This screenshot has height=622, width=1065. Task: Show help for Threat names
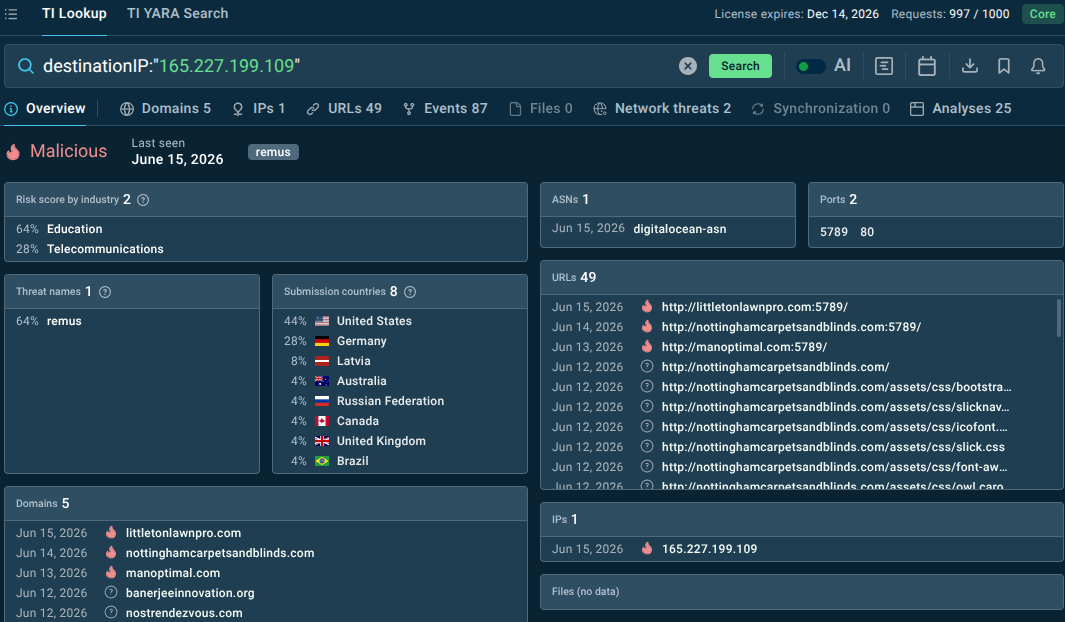pyautogui.click(x=105, y=292)
